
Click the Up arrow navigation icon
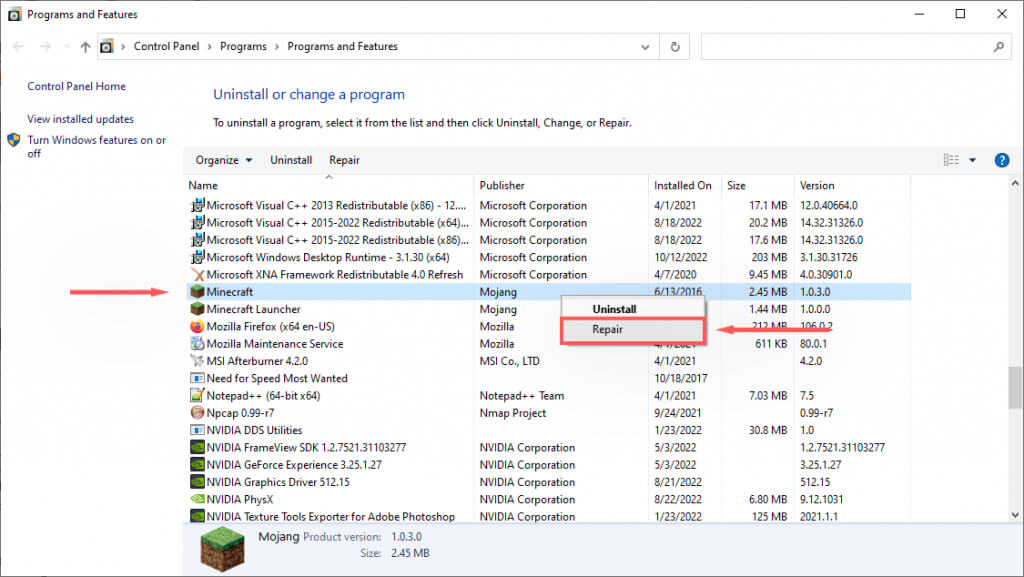pos(84,46)
